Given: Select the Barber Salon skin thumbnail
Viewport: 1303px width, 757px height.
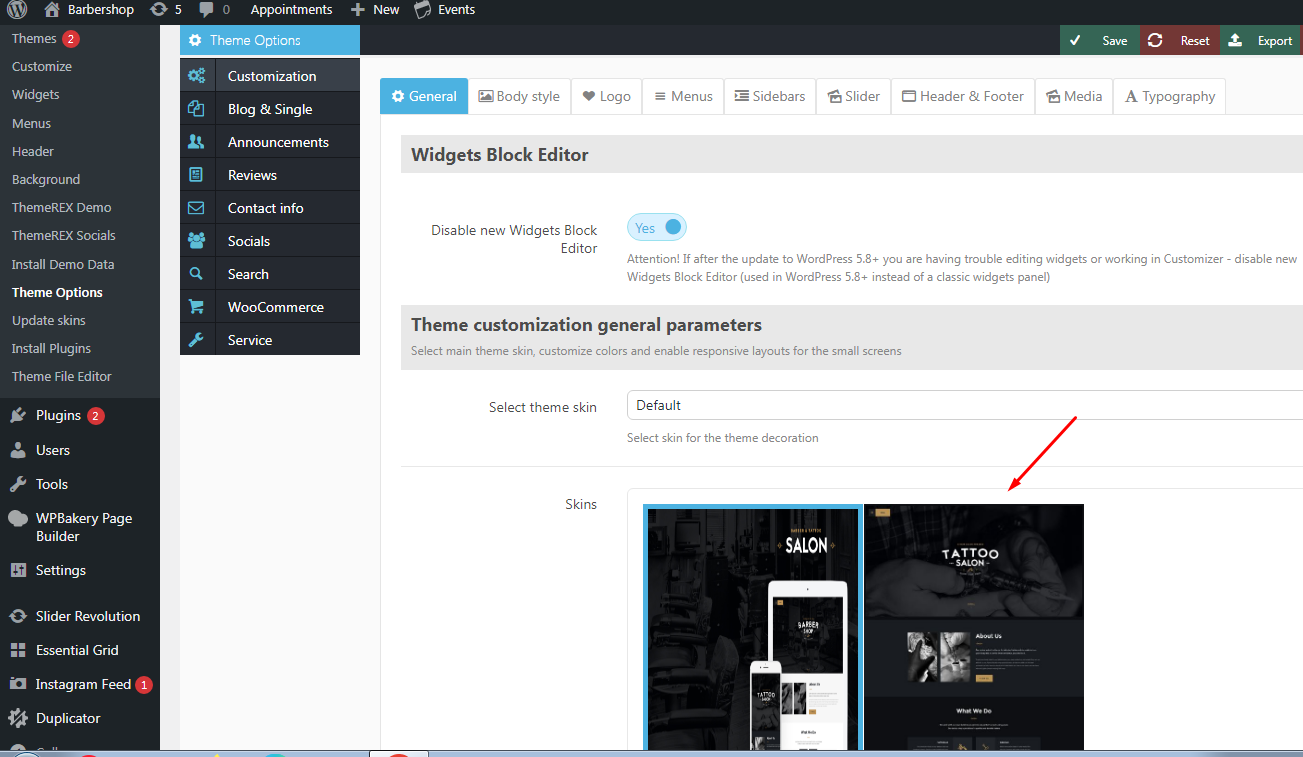Looking at the screenshot, I should point(752,627).
